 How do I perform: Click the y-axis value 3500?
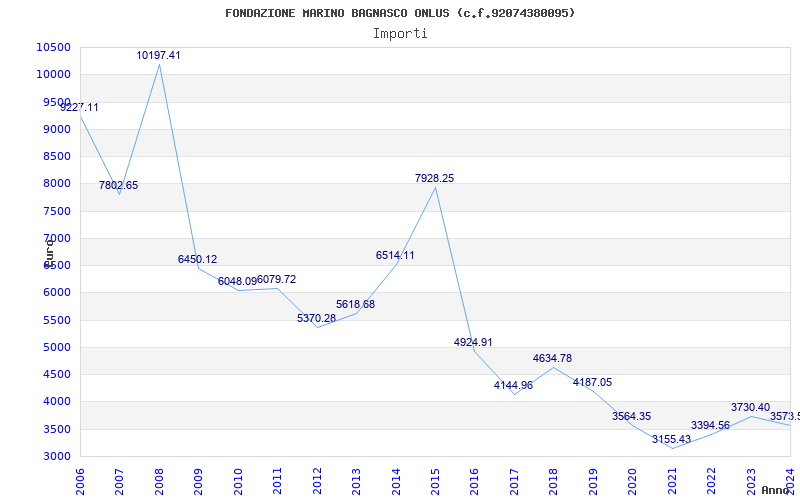56,429
